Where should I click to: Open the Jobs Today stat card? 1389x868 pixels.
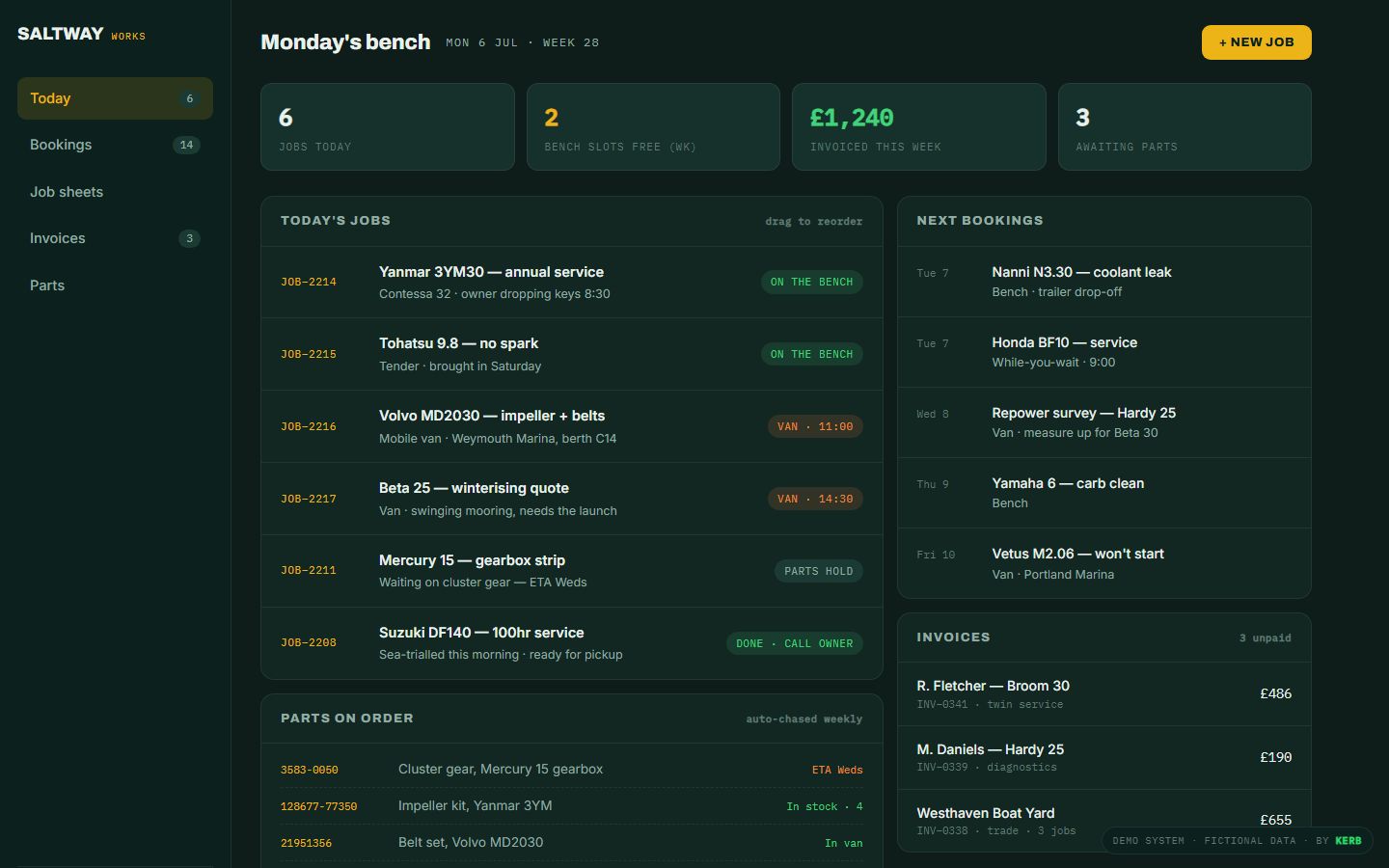click(387, 126)
